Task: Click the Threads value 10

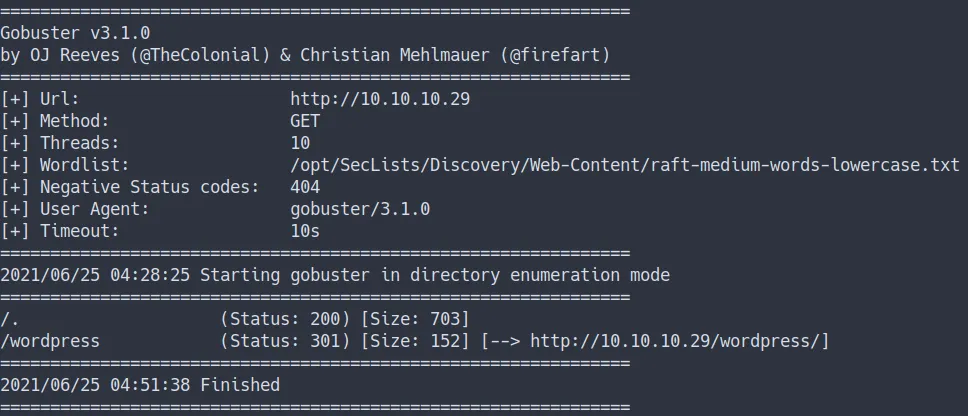Action: pyautogui.click(x=300, y=143)
